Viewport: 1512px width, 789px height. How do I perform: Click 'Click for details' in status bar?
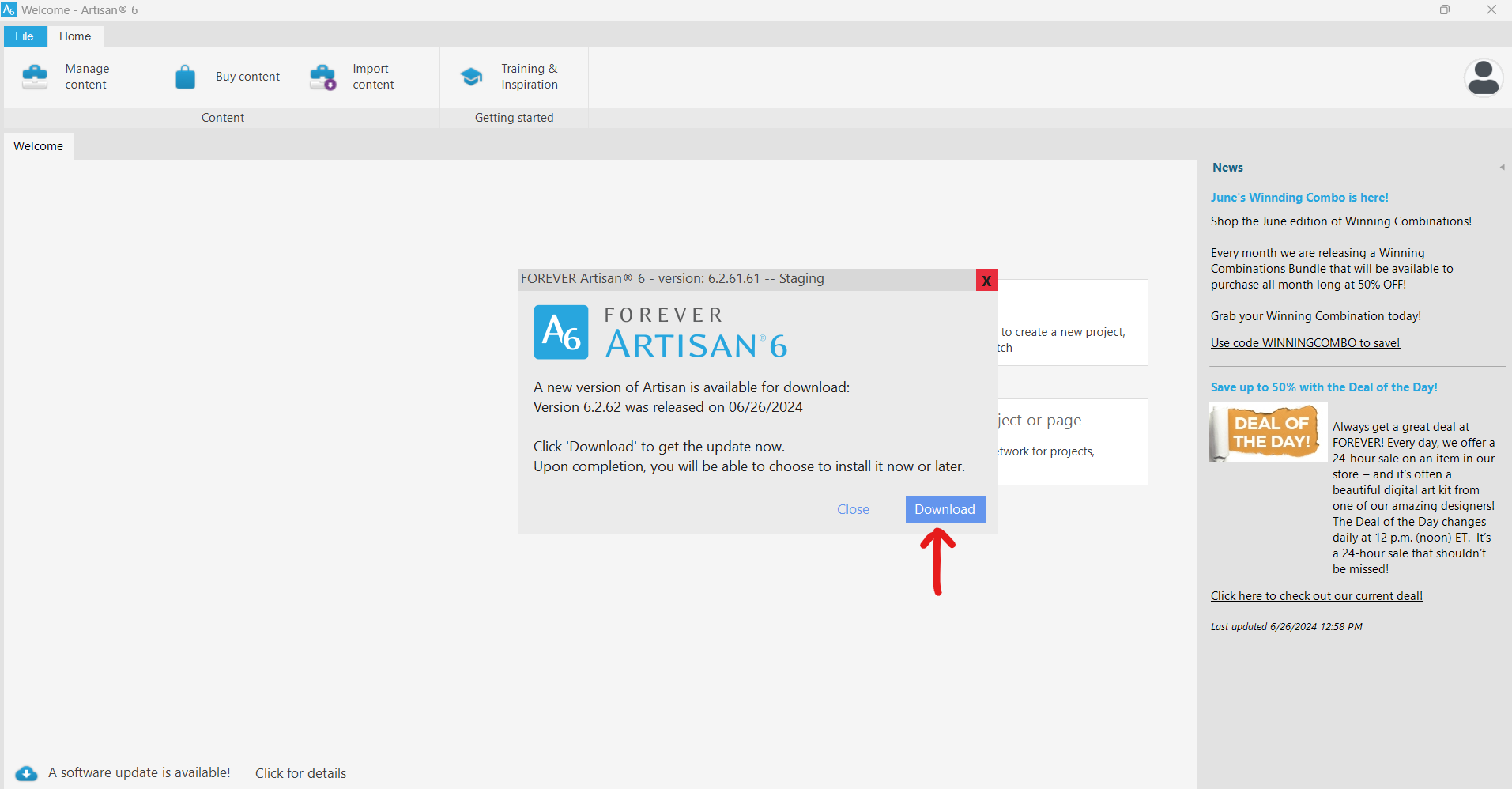click(300, 773)
